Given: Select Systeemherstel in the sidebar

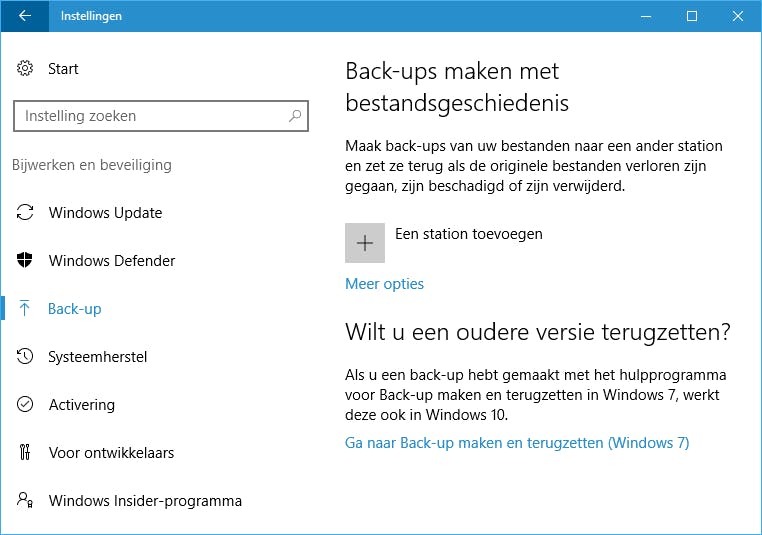Looking at the screenshot, I should pyautogui.click(x=98, y=357).
